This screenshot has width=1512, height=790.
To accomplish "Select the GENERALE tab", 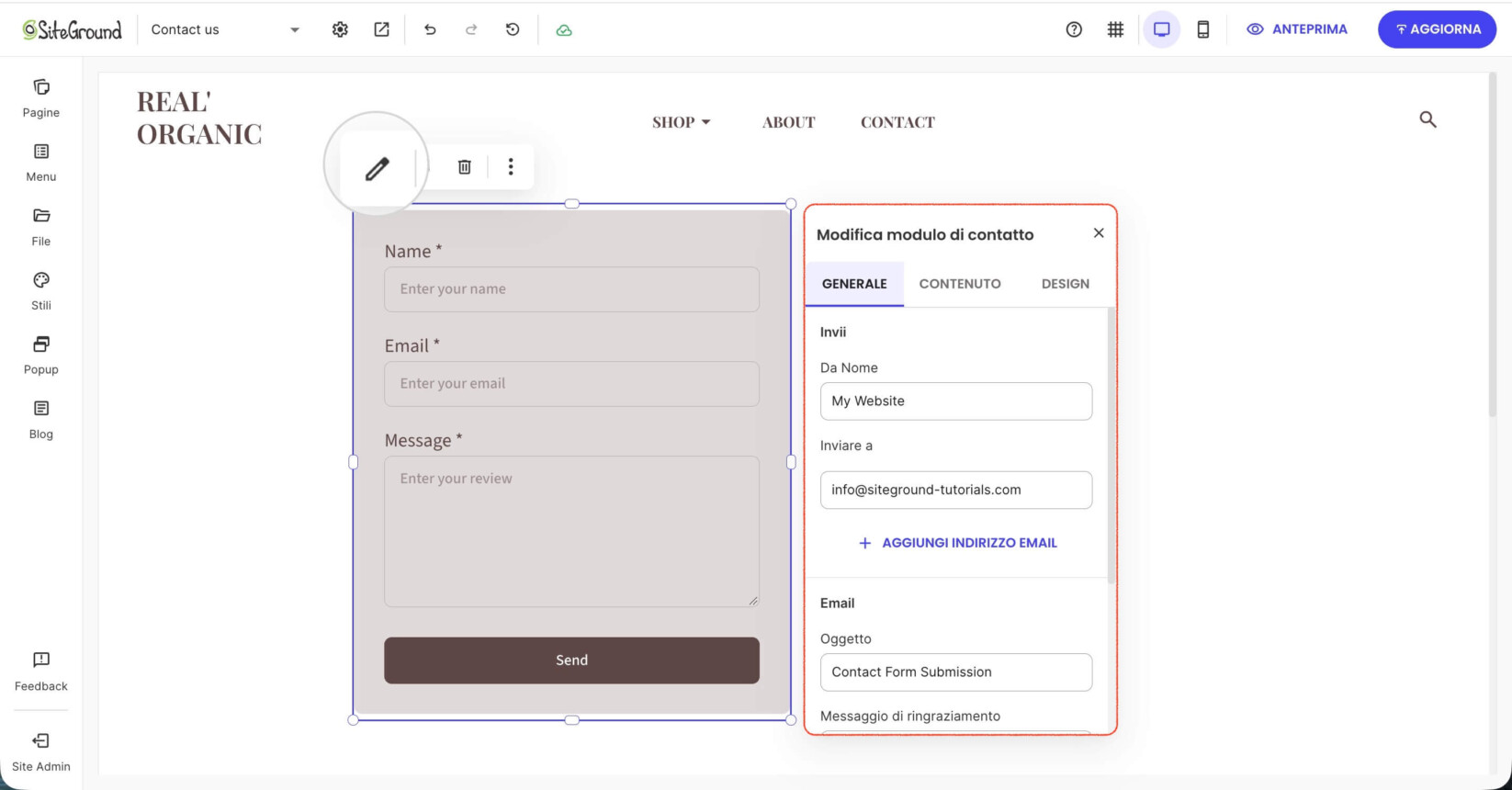I will (x=854, y=284).
